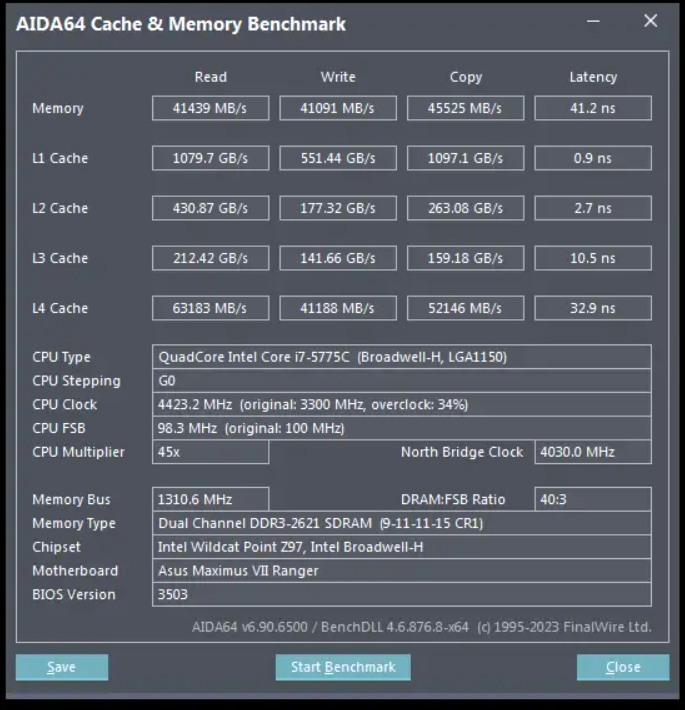685x710 pixels.
Task: Click the AIDA64 version copyright text
Action: click(422, 627)
